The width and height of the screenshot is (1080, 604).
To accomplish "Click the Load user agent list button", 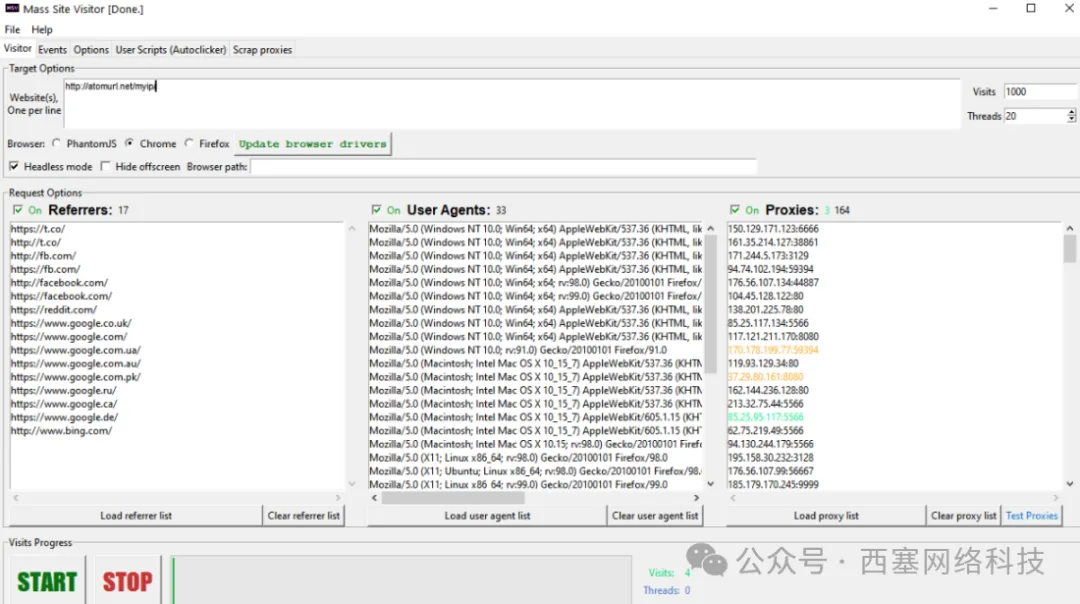I will [x=488, y=516].
